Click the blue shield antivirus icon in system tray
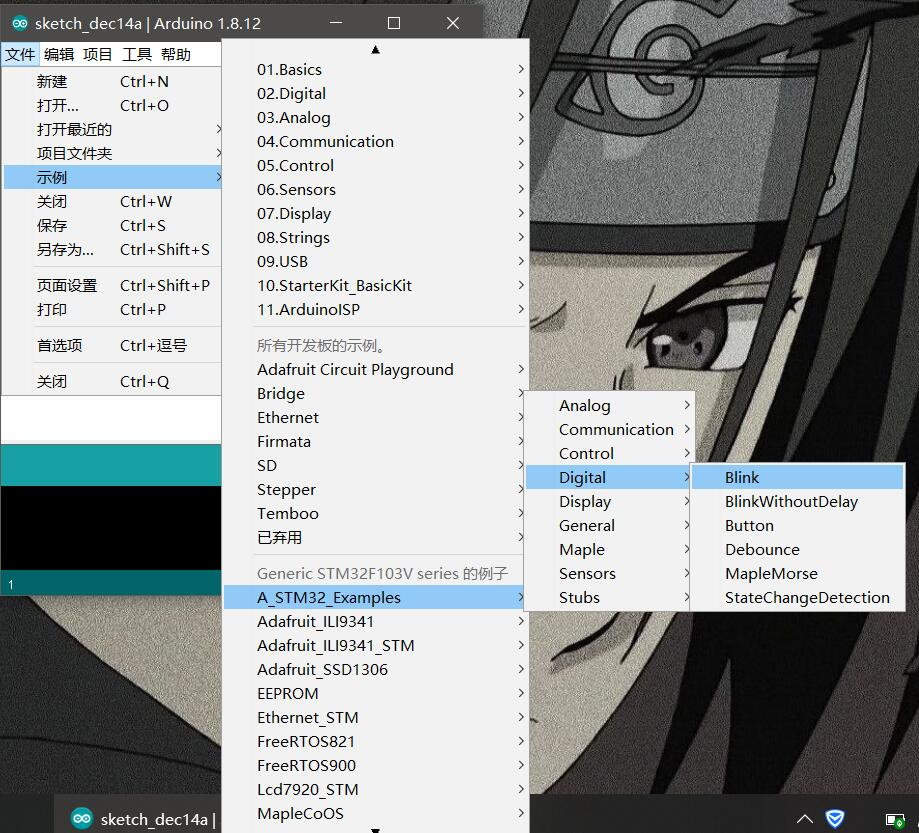919x833 pixels. 834,818
